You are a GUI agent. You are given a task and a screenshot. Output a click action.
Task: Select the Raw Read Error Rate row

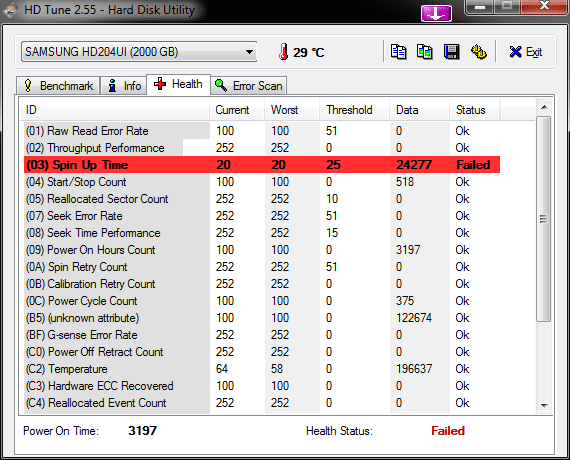[x=262, y=131]
